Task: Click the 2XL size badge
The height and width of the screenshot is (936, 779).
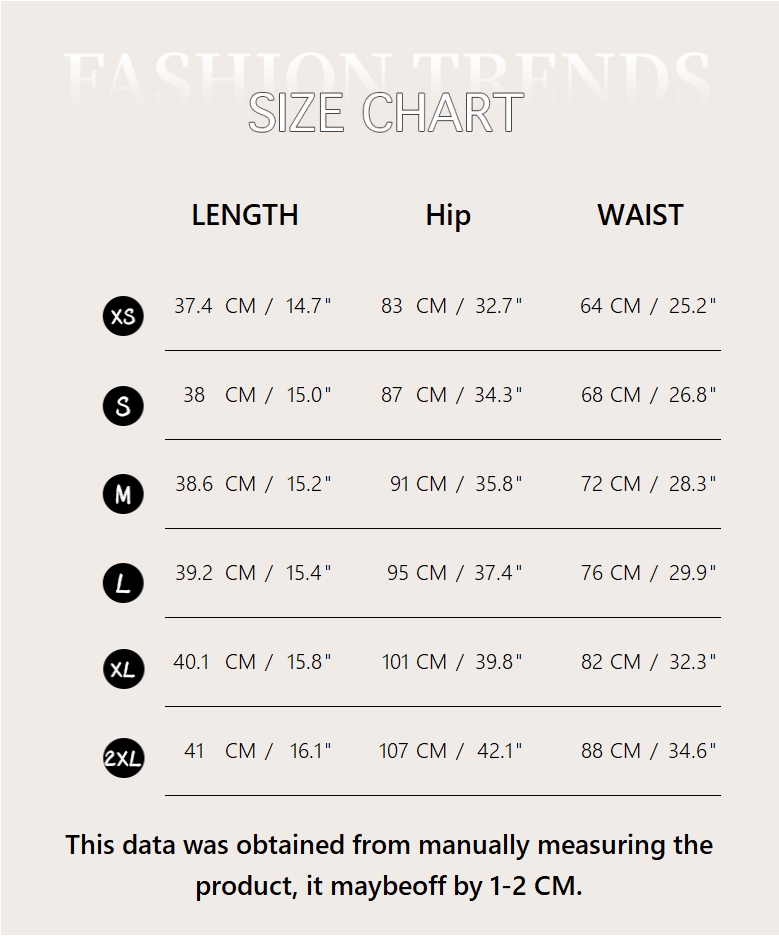Action: click(x=124, y=758)
